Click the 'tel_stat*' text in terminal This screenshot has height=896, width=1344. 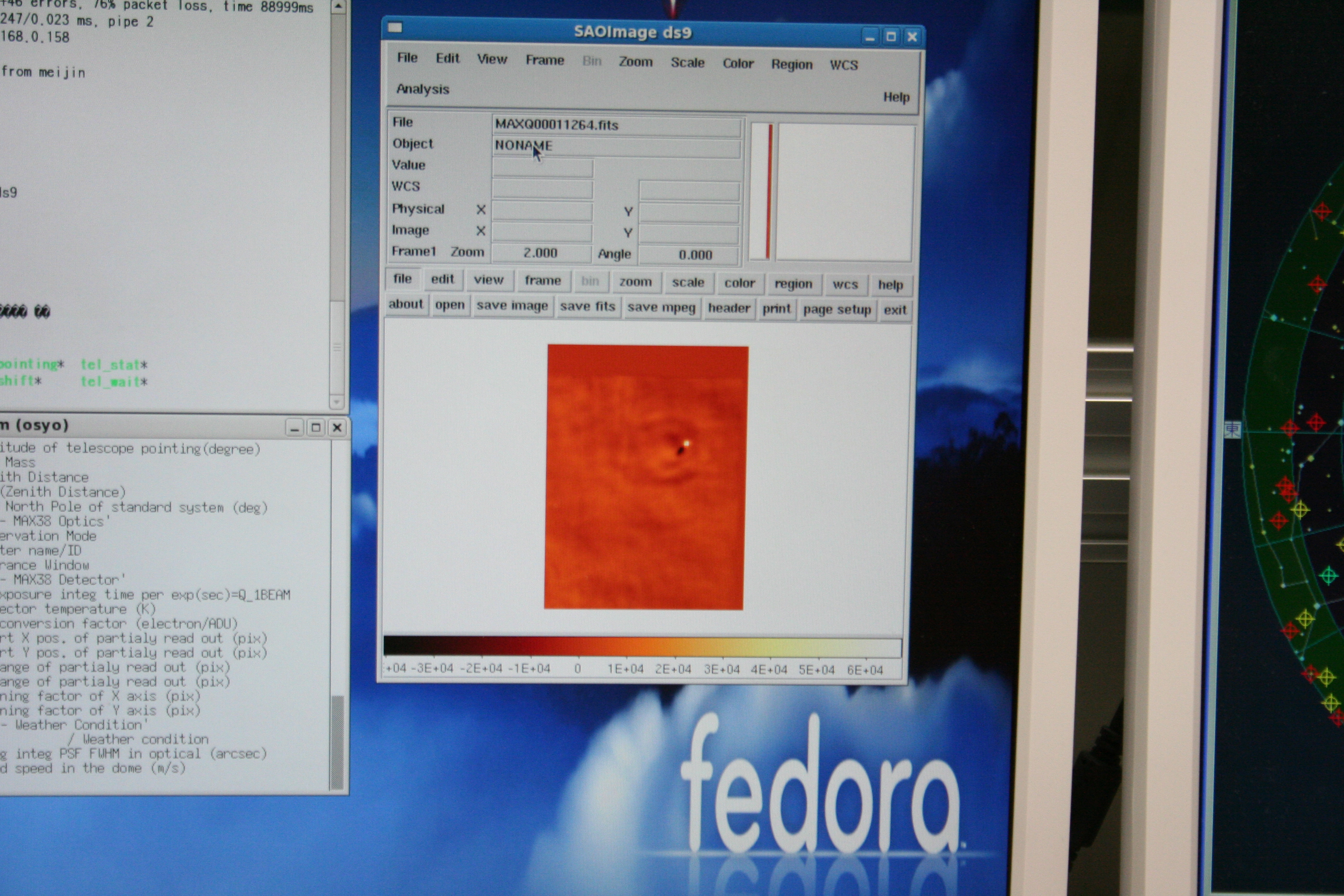point(114,364)
